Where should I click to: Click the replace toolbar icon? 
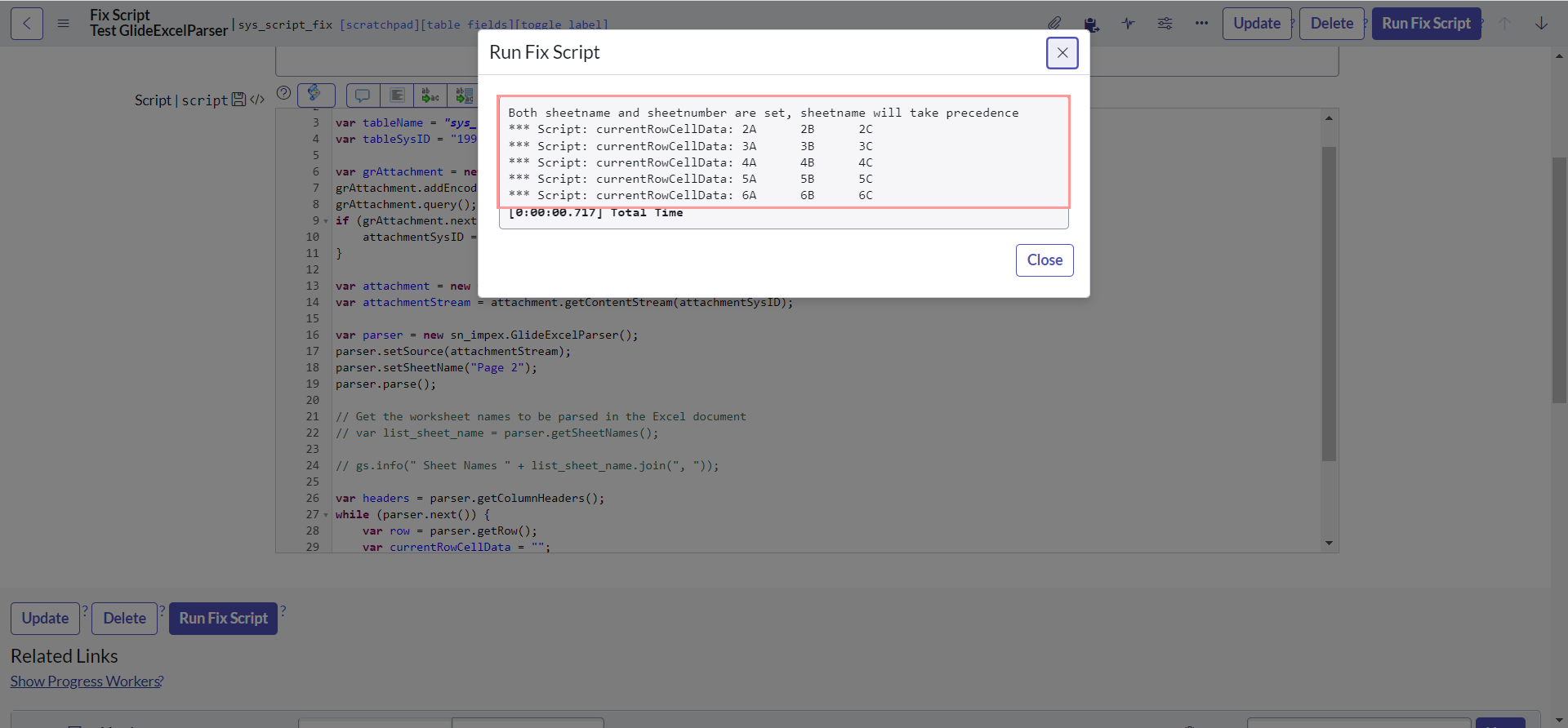tap(430, 95)
